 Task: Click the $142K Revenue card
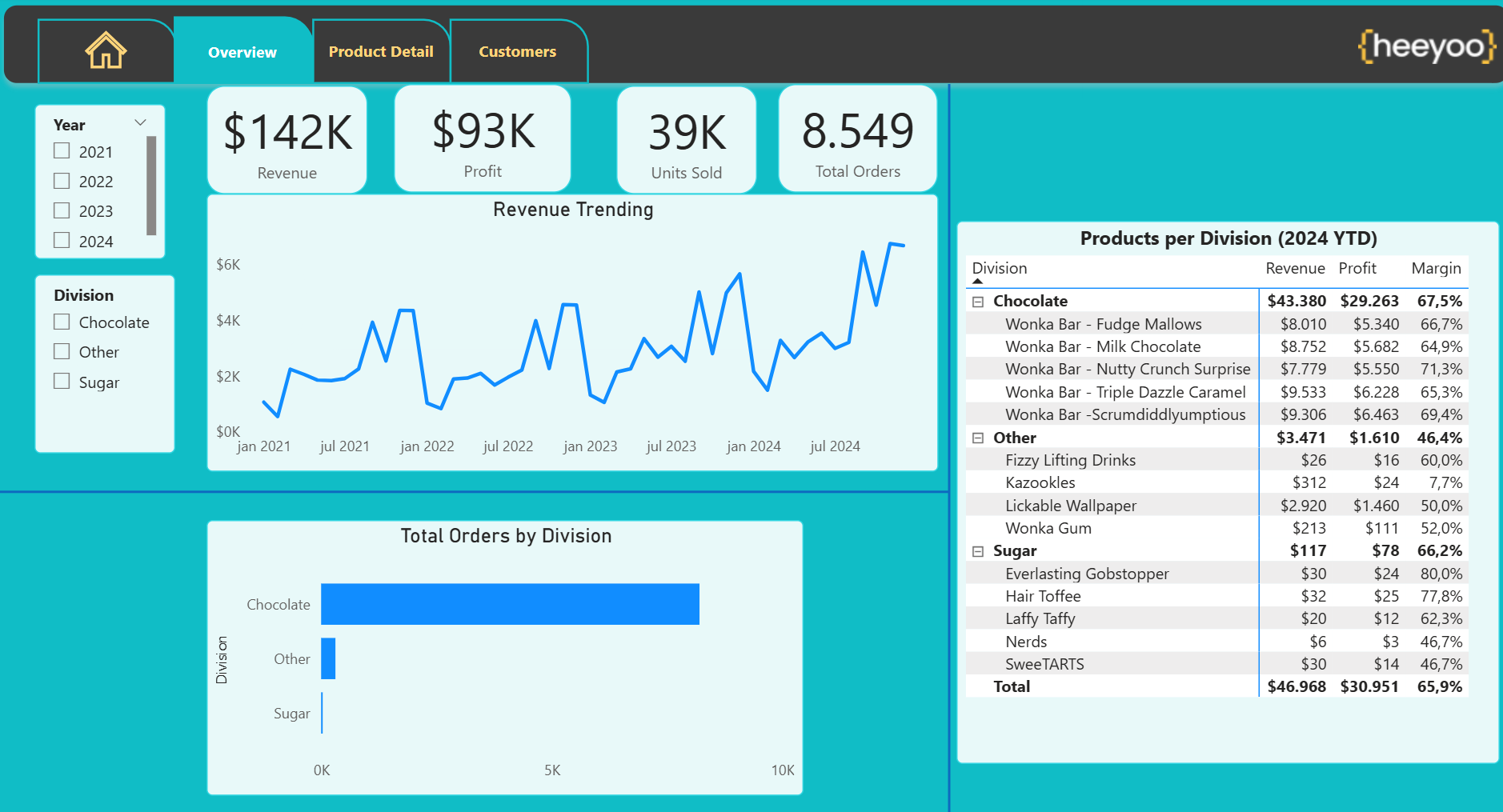click(287, 140)
